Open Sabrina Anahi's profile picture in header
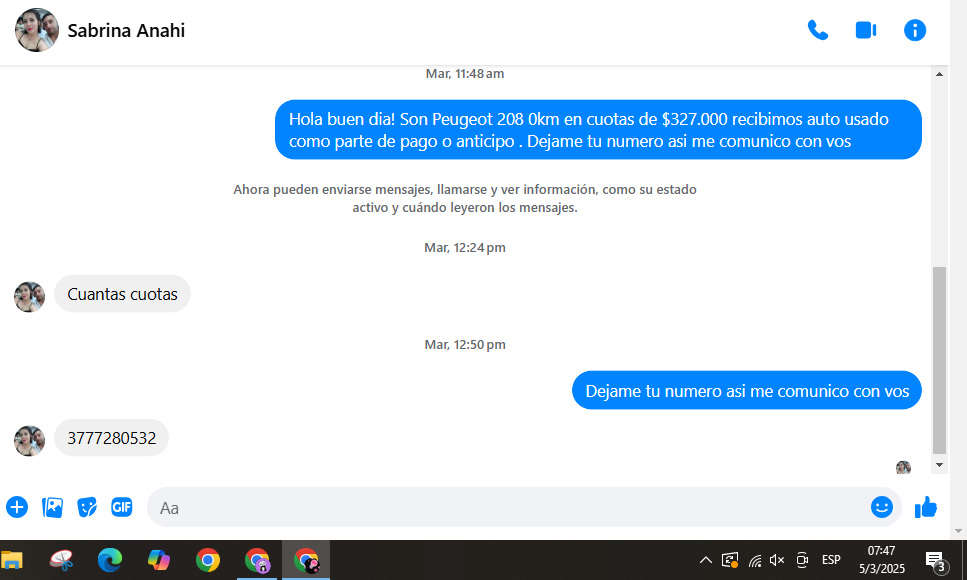The height and width of the screenshot is (580, 967). click(36, 30)
